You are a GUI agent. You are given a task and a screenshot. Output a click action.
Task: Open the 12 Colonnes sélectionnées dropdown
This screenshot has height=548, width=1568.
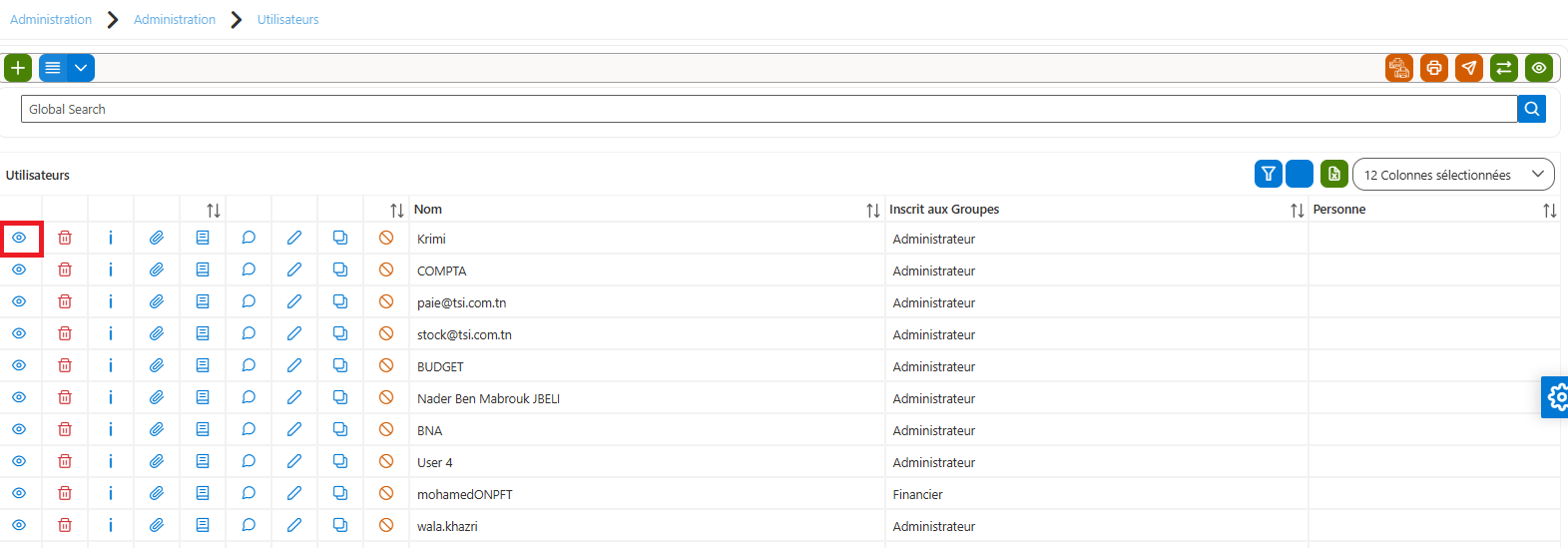pyautogui.click(x=1453, y=175)
